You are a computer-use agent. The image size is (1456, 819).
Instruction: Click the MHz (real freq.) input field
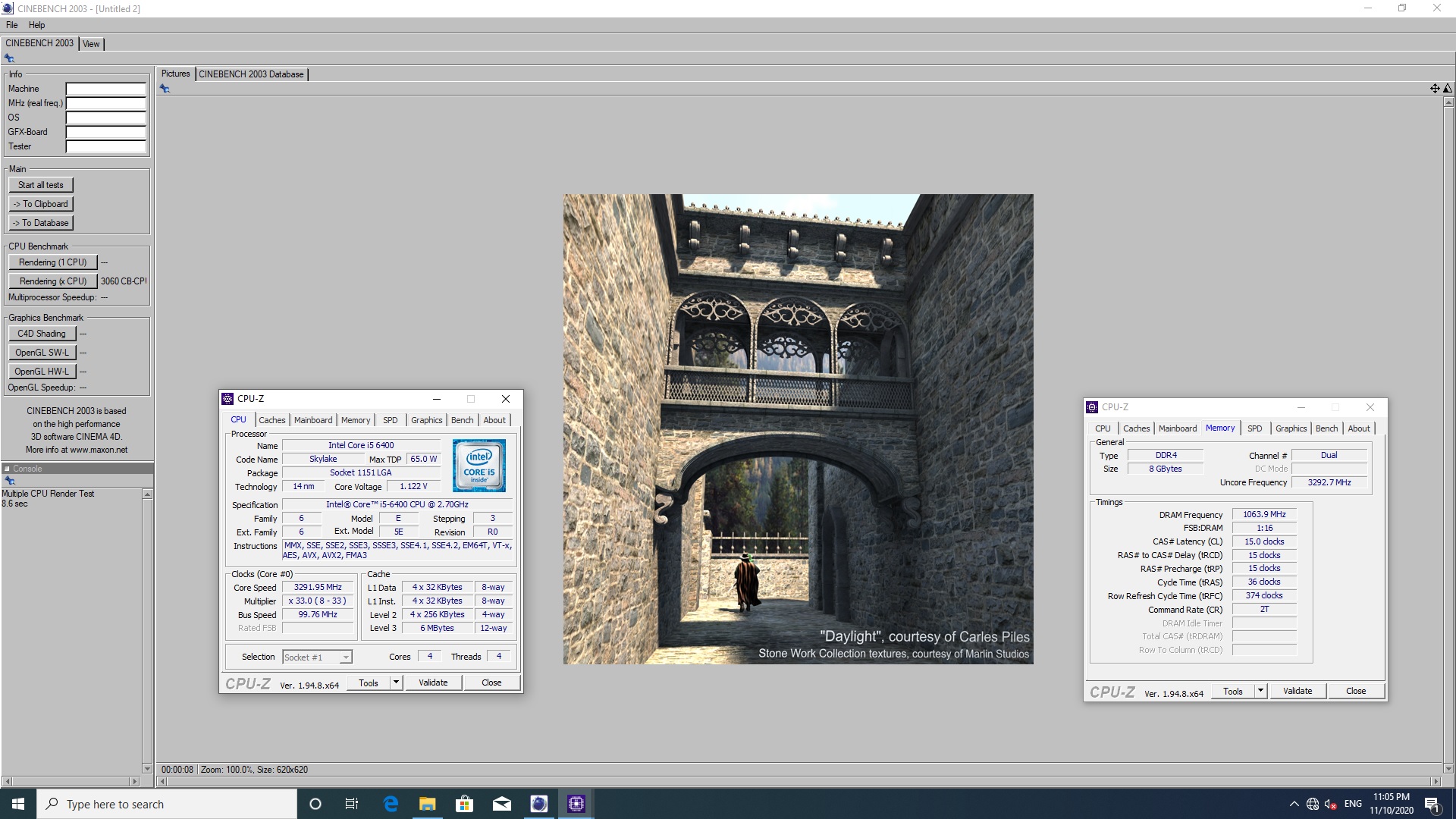(x=105, y=103)
